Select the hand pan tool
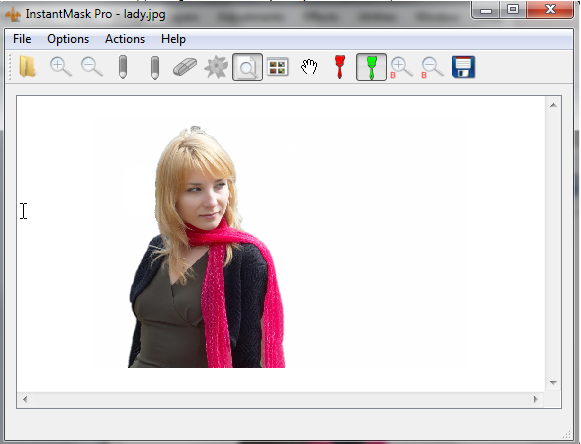The height and width of the screenshot is (444, 581). pyautogui.click(x=309, y=67)
